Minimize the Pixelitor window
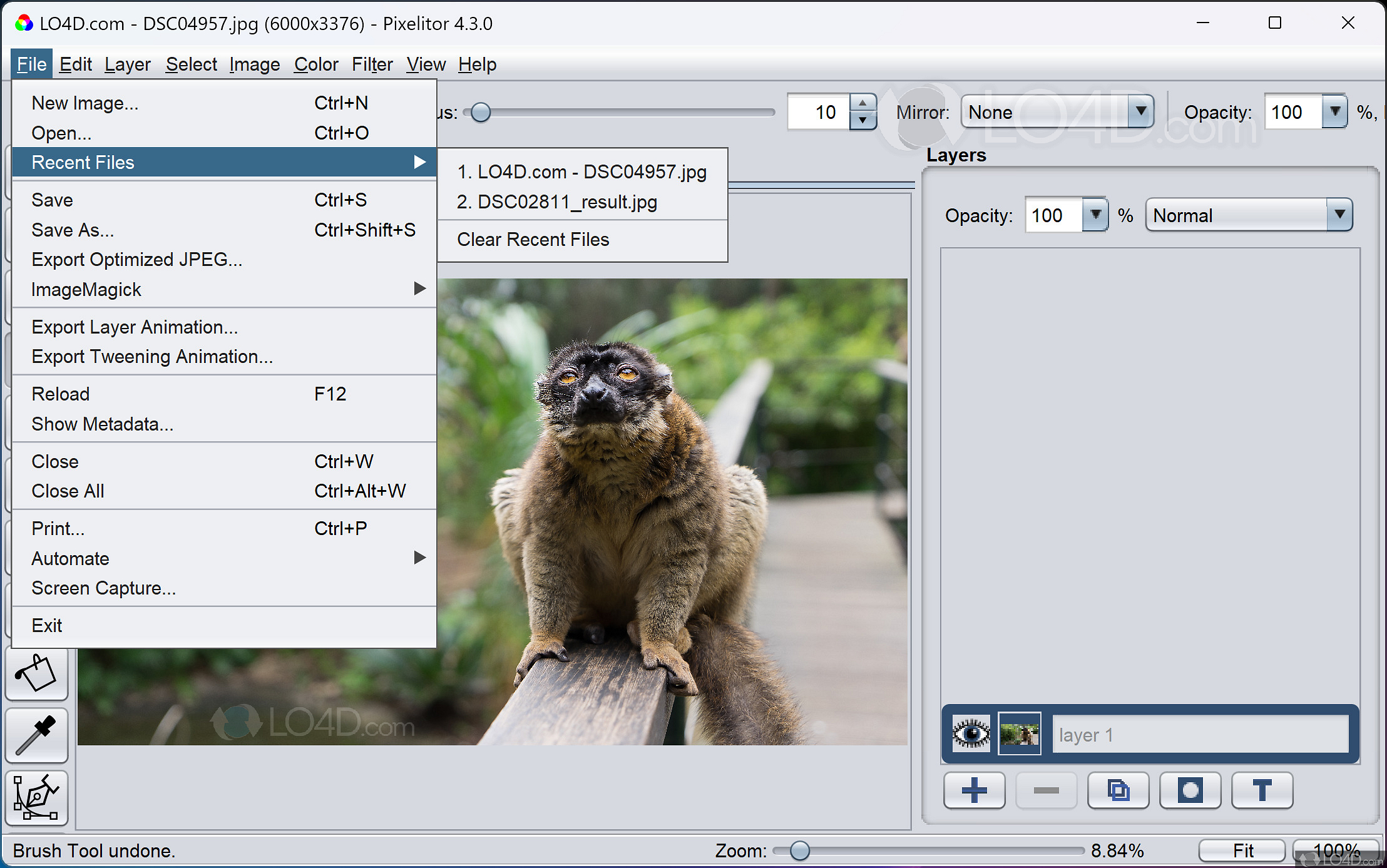 (1202, 23)
